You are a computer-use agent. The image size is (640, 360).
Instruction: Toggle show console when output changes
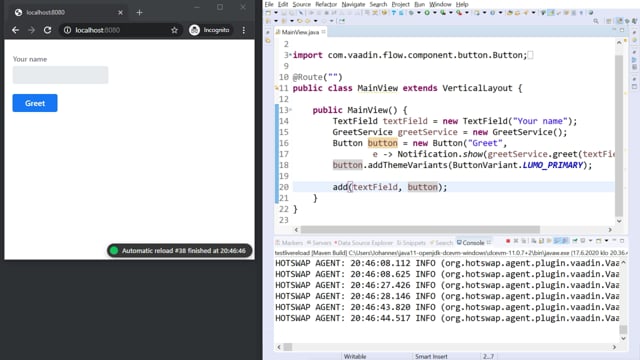click(556, 241)
